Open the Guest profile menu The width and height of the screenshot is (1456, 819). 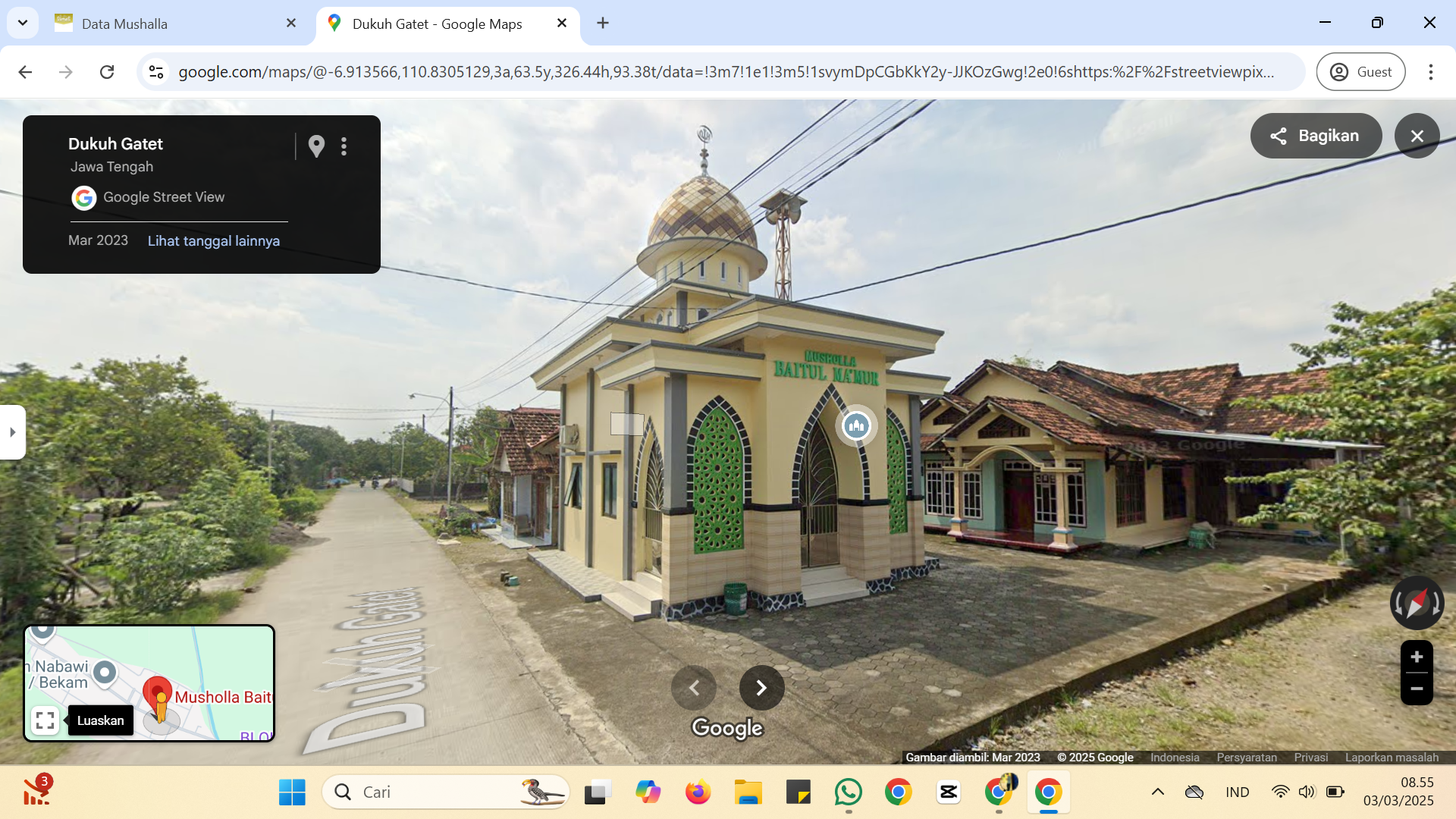[1360, 72]
